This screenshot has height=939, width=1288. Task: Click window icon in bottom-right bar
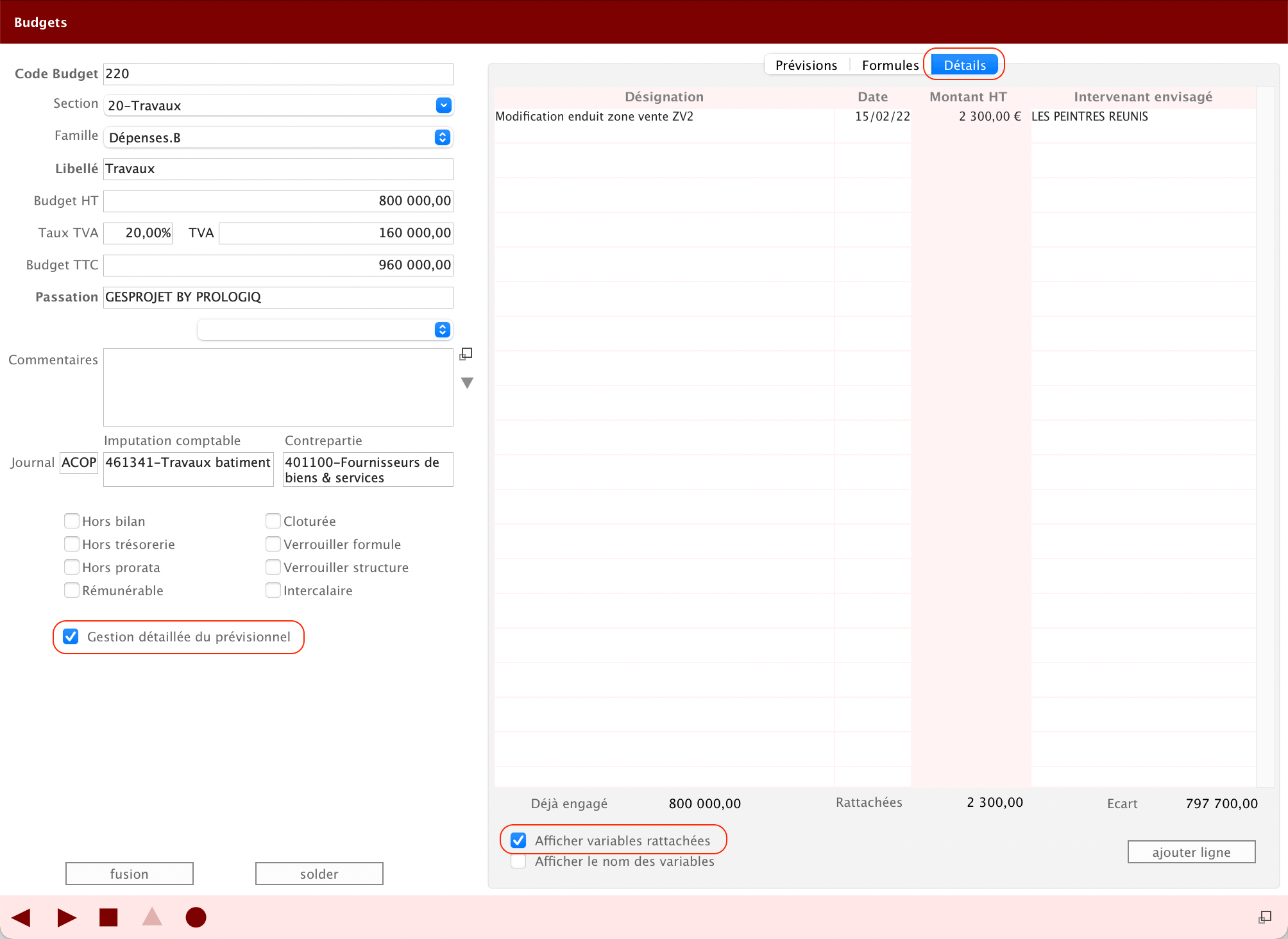coord(1265,917)
